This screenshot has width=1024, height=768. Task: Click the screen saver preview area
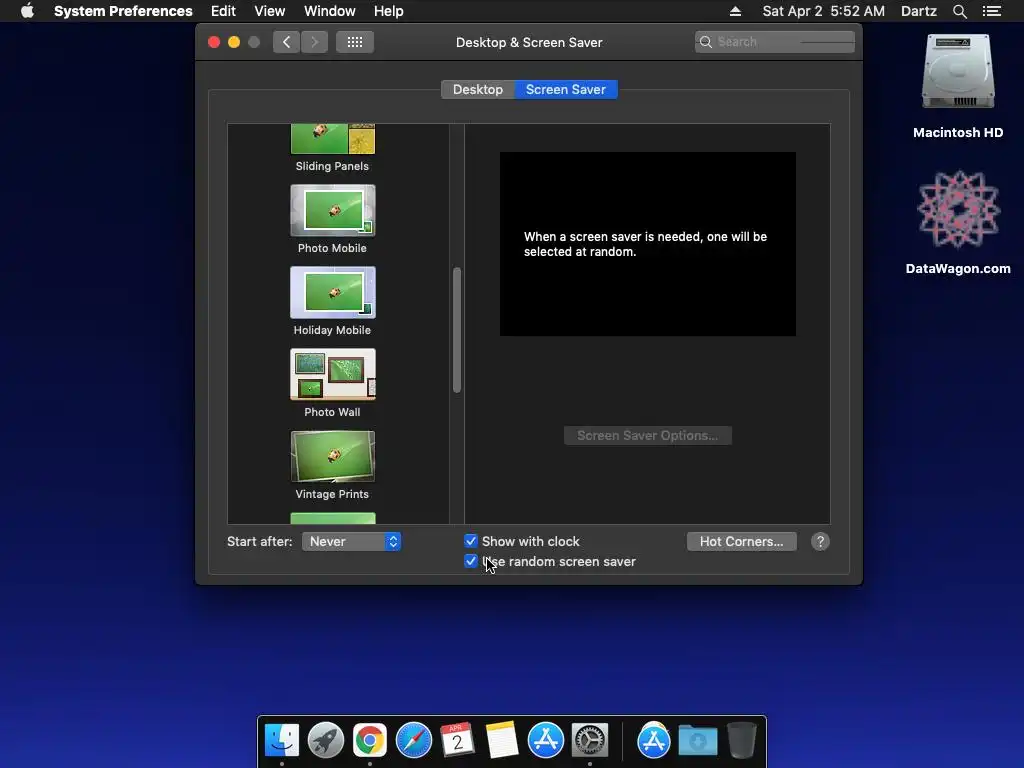pos(648,244)
